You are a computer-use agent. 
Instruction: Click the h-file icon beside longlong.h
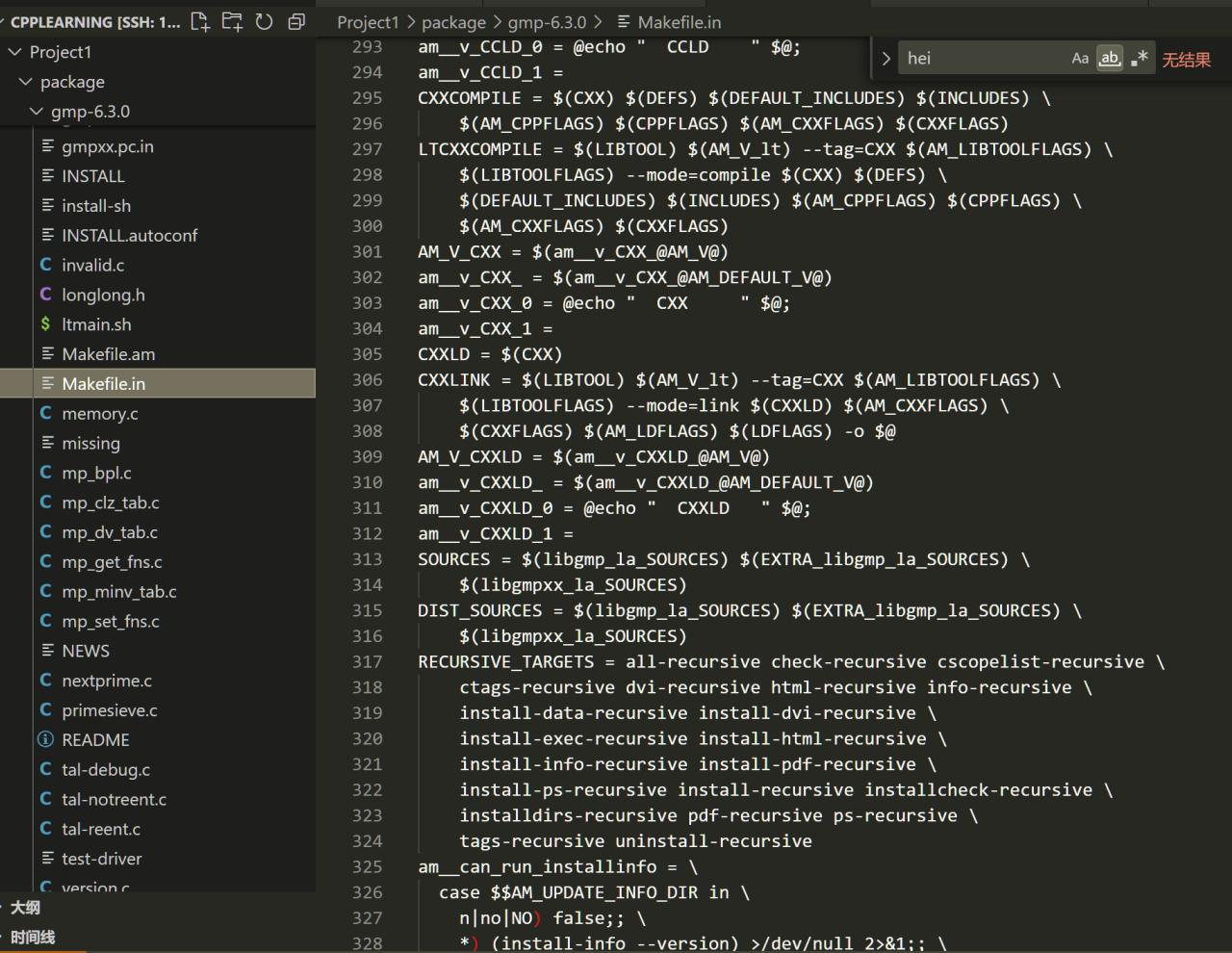pos(45,295)
